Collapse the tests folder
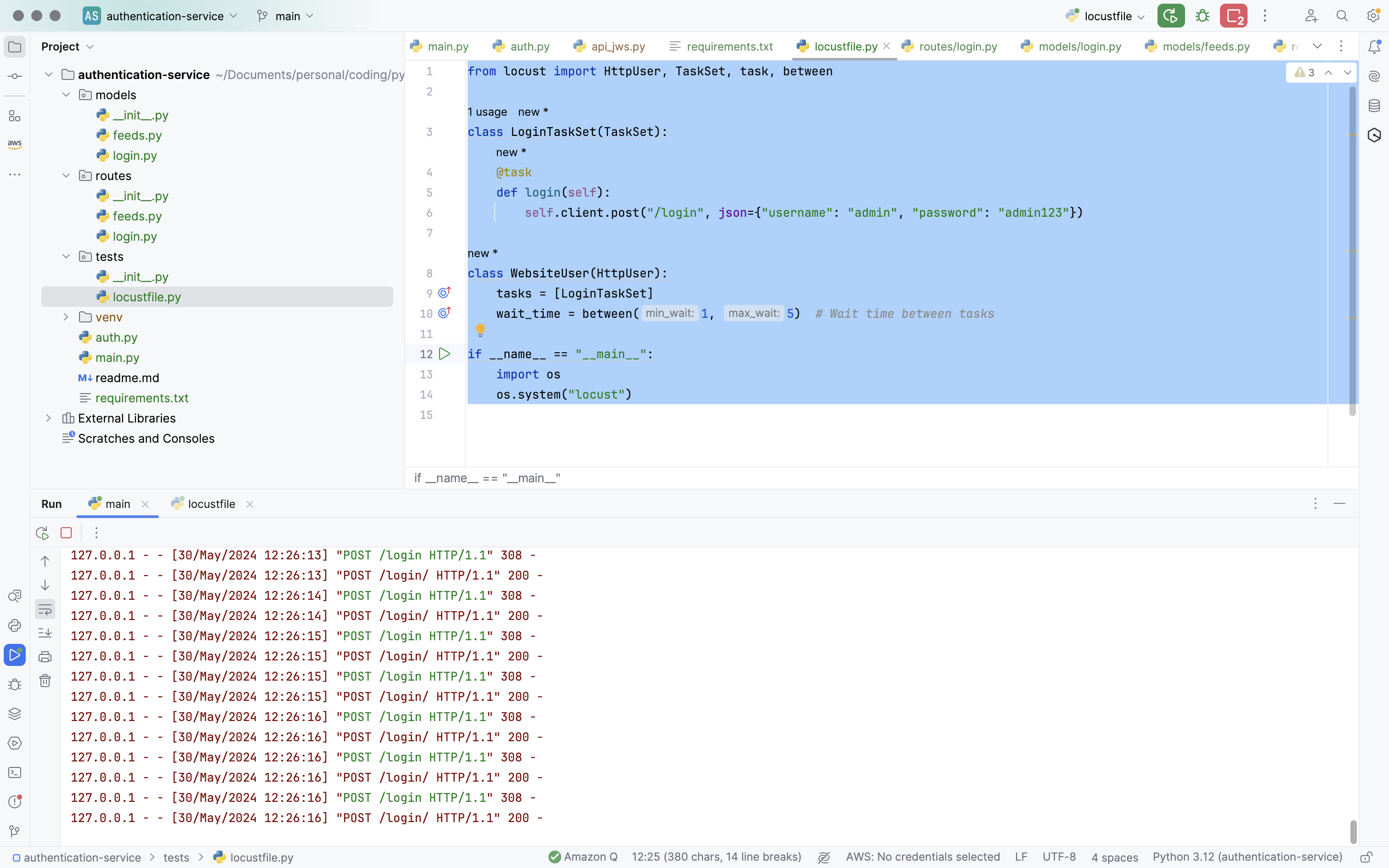This screenshot has height=868, width=1389. (x=66, y=257)
